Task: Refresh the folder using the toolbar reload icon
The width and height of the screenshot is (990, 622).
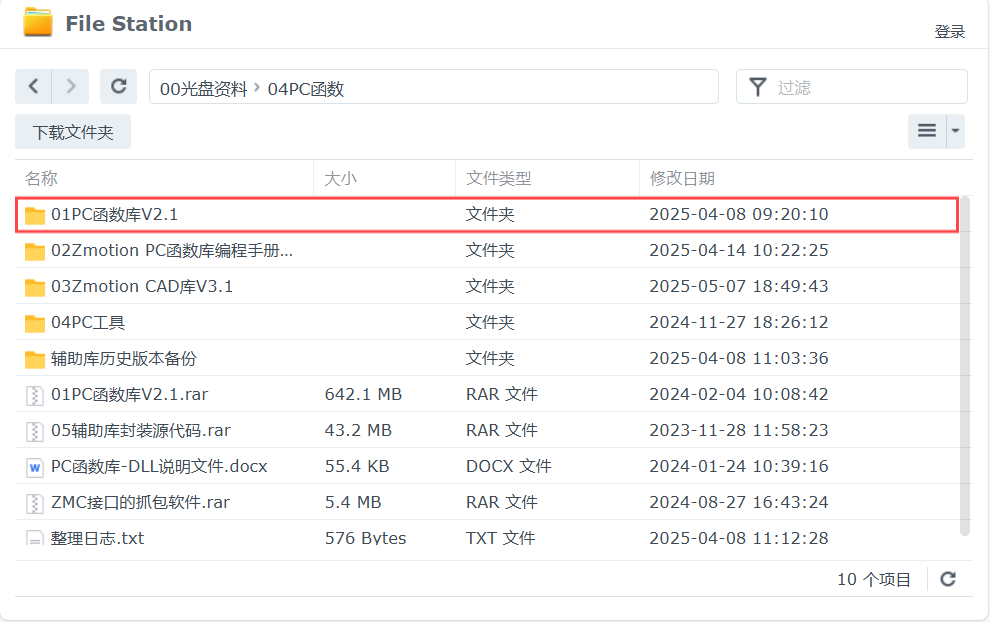Action: pos(119,87)
